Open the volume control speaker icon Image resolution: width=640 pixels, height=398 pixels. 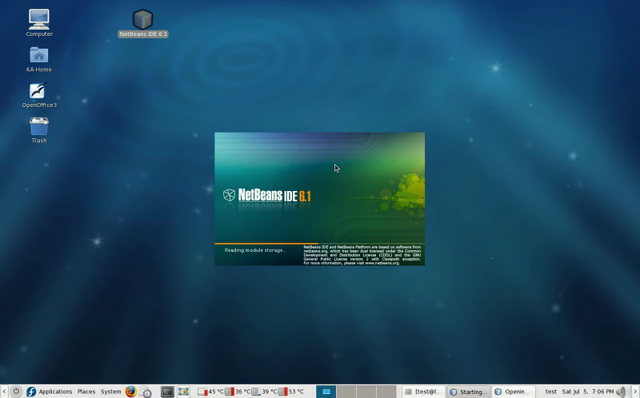(x=621, y=391)
